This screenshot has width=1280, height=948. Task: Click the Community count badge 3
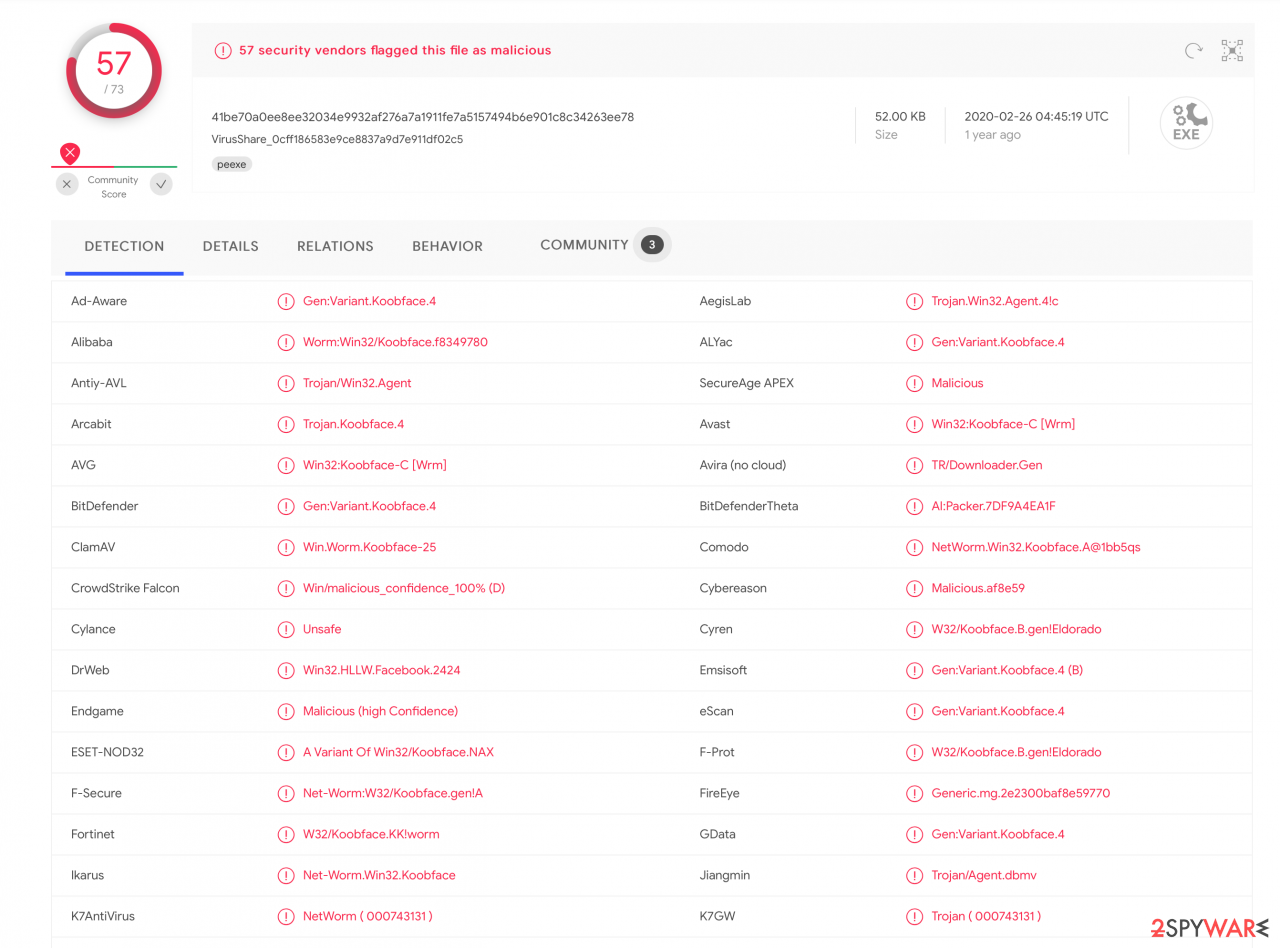[x=652, y=245]
